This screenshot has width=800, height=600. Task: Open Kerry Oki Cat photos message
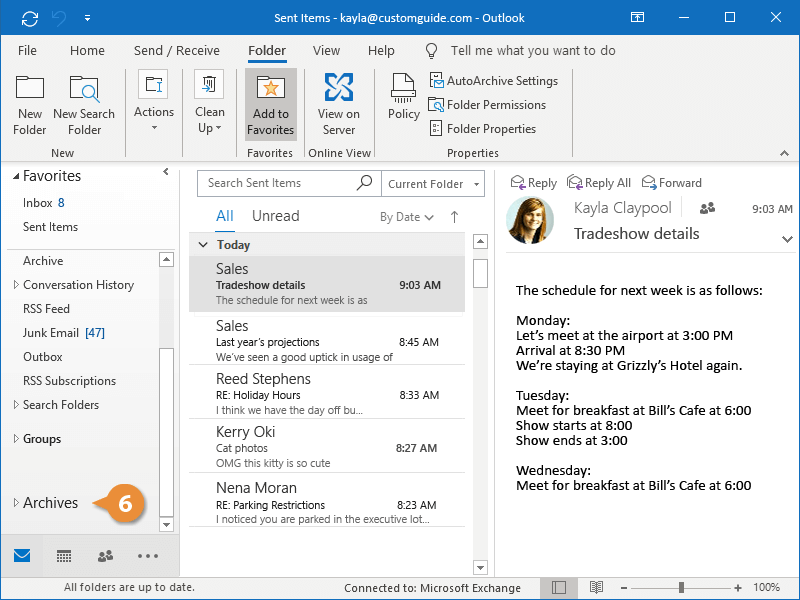327,447
